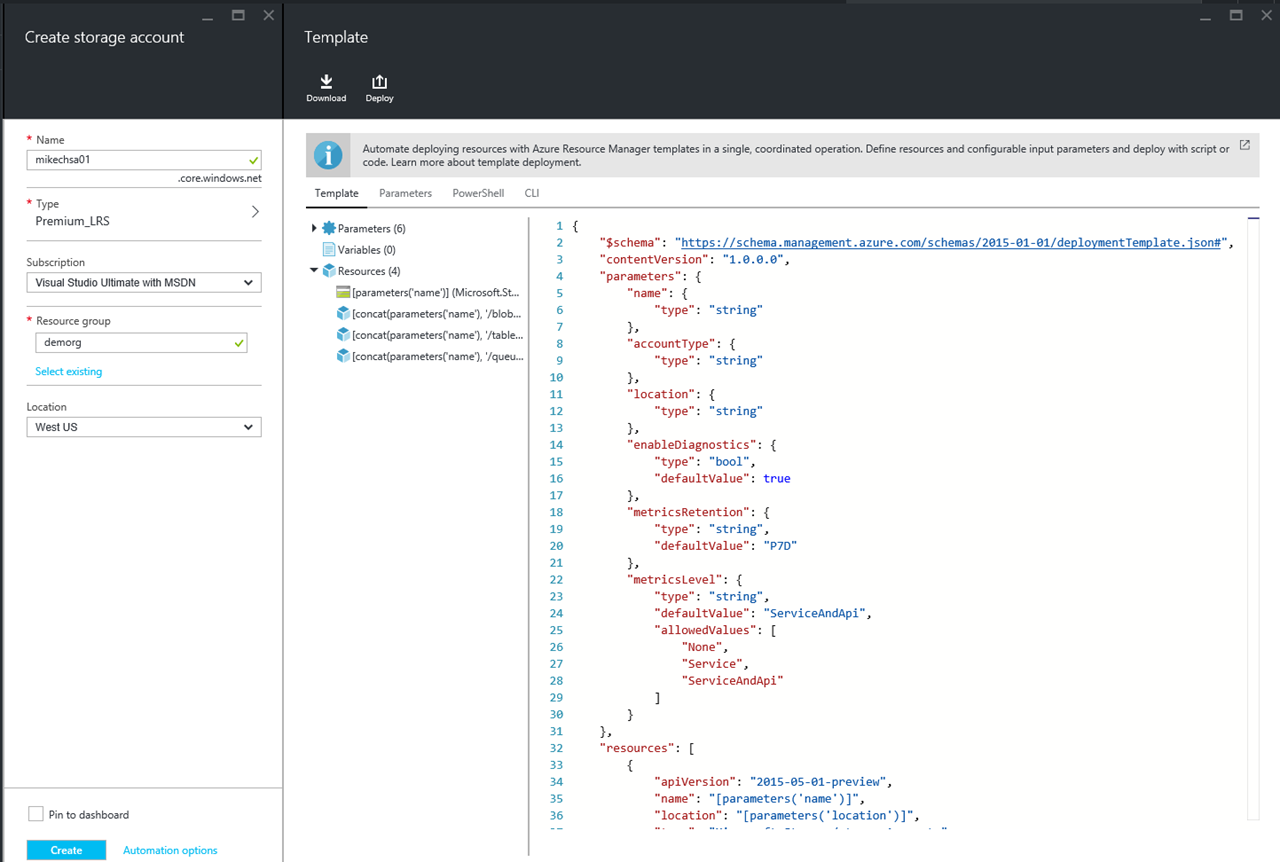Click the Resources (4) cube icon
Viewport: 1280px width, 862px height.
(328, 271)
